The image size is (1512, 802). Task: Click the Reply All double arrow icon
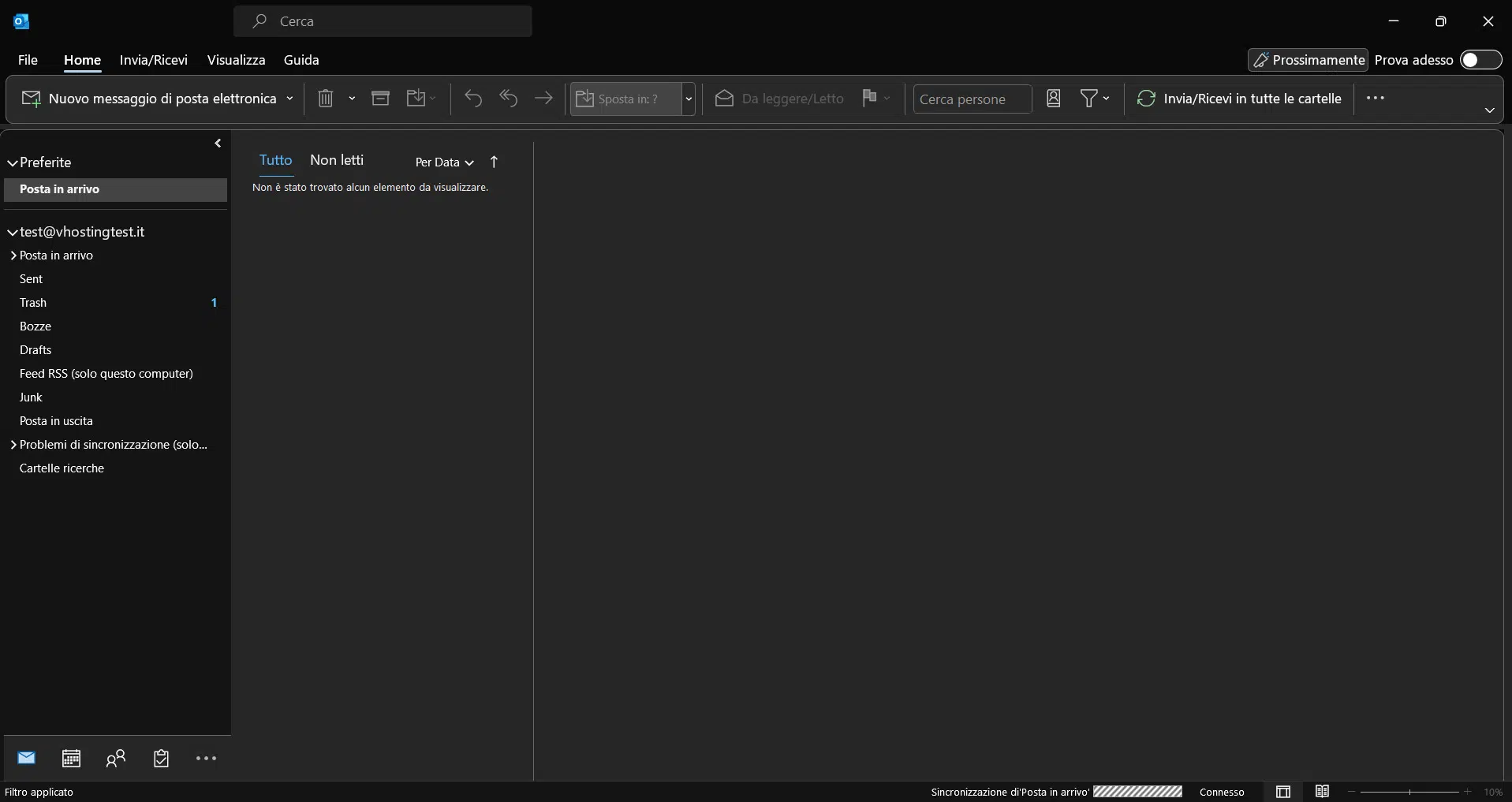(x=509, y=99)
